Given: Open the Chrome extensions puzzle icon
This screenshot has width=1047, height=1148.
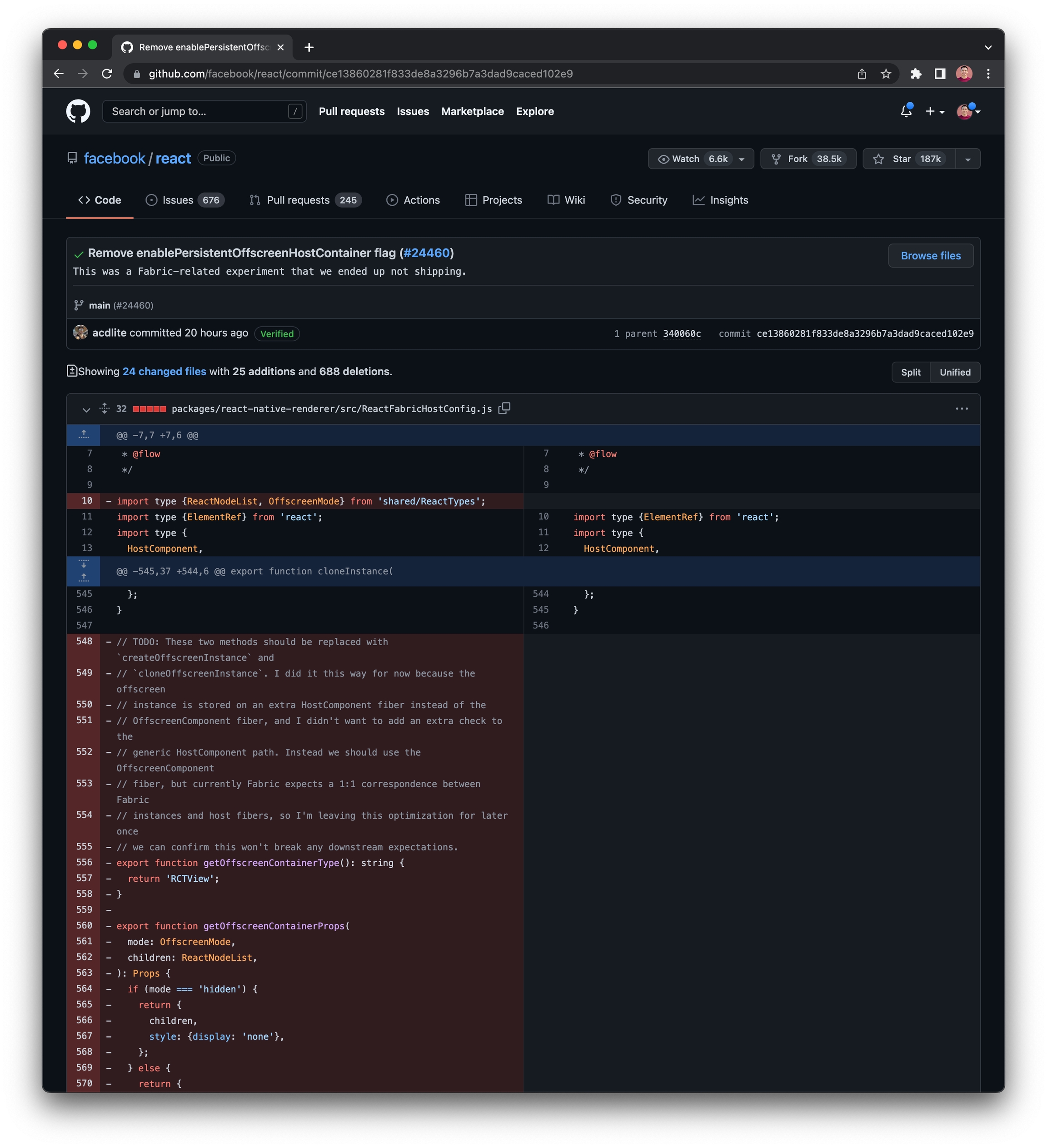Looking at the screenshot, I should 916,74.
